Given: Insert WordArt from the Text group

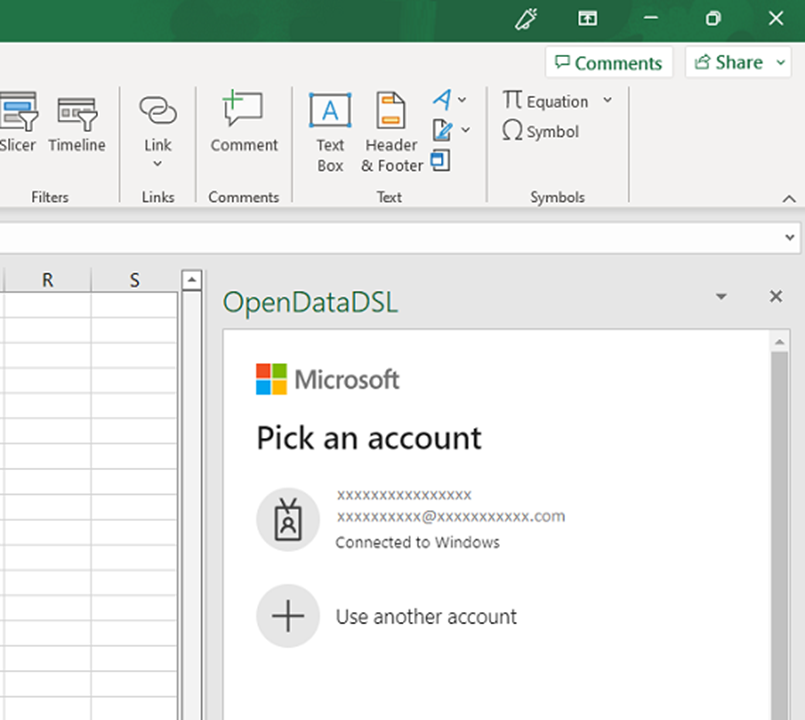Looking at the screenshot, I should pos(442,100).
